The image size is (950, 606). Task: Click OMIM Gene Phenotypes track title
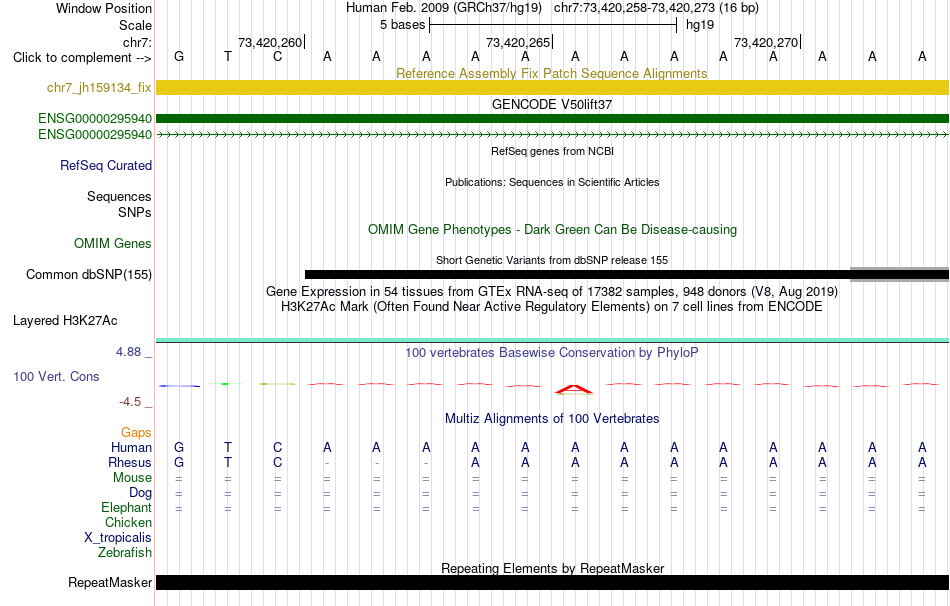552,230
